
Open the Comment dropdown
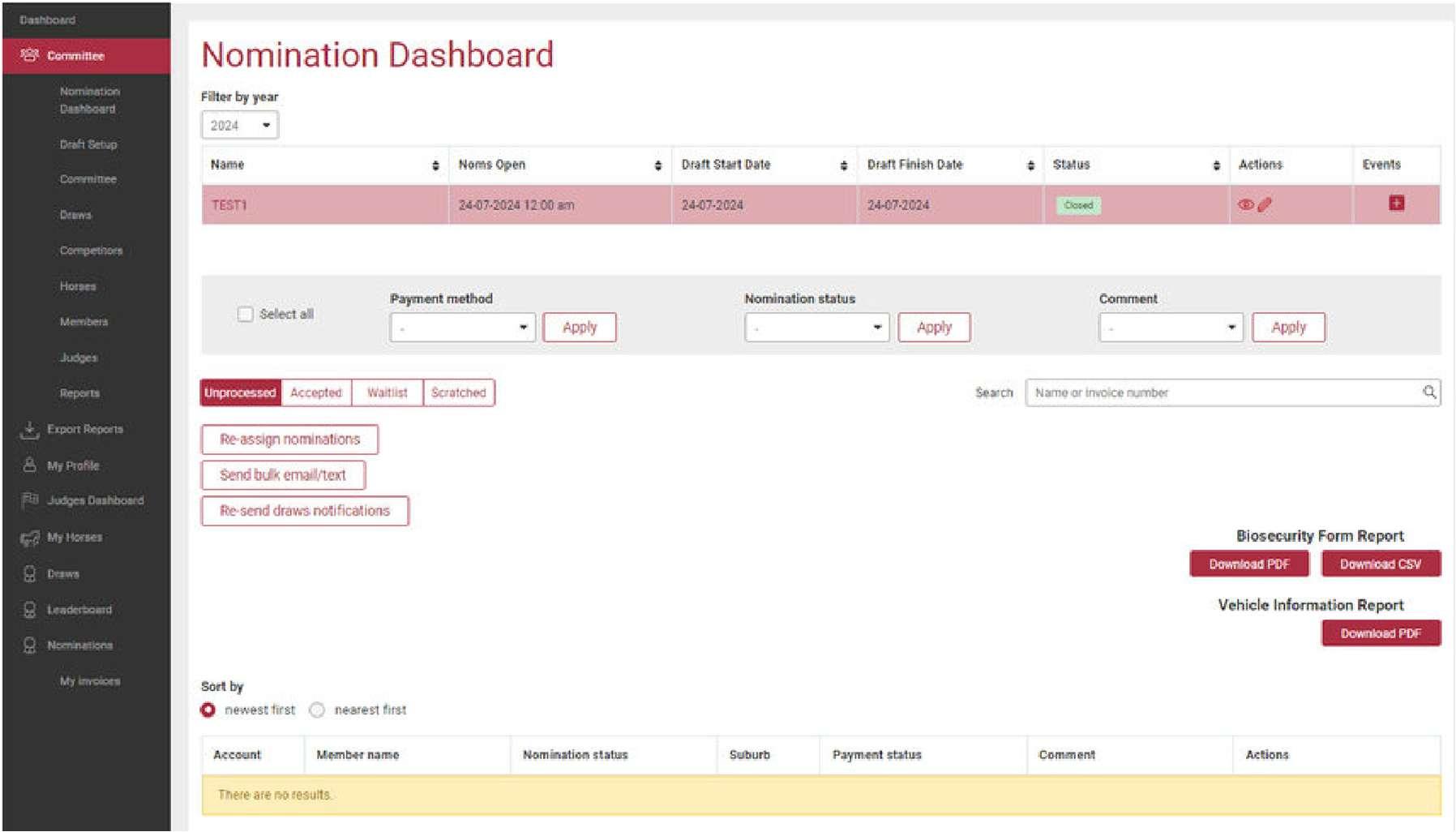1171,328
